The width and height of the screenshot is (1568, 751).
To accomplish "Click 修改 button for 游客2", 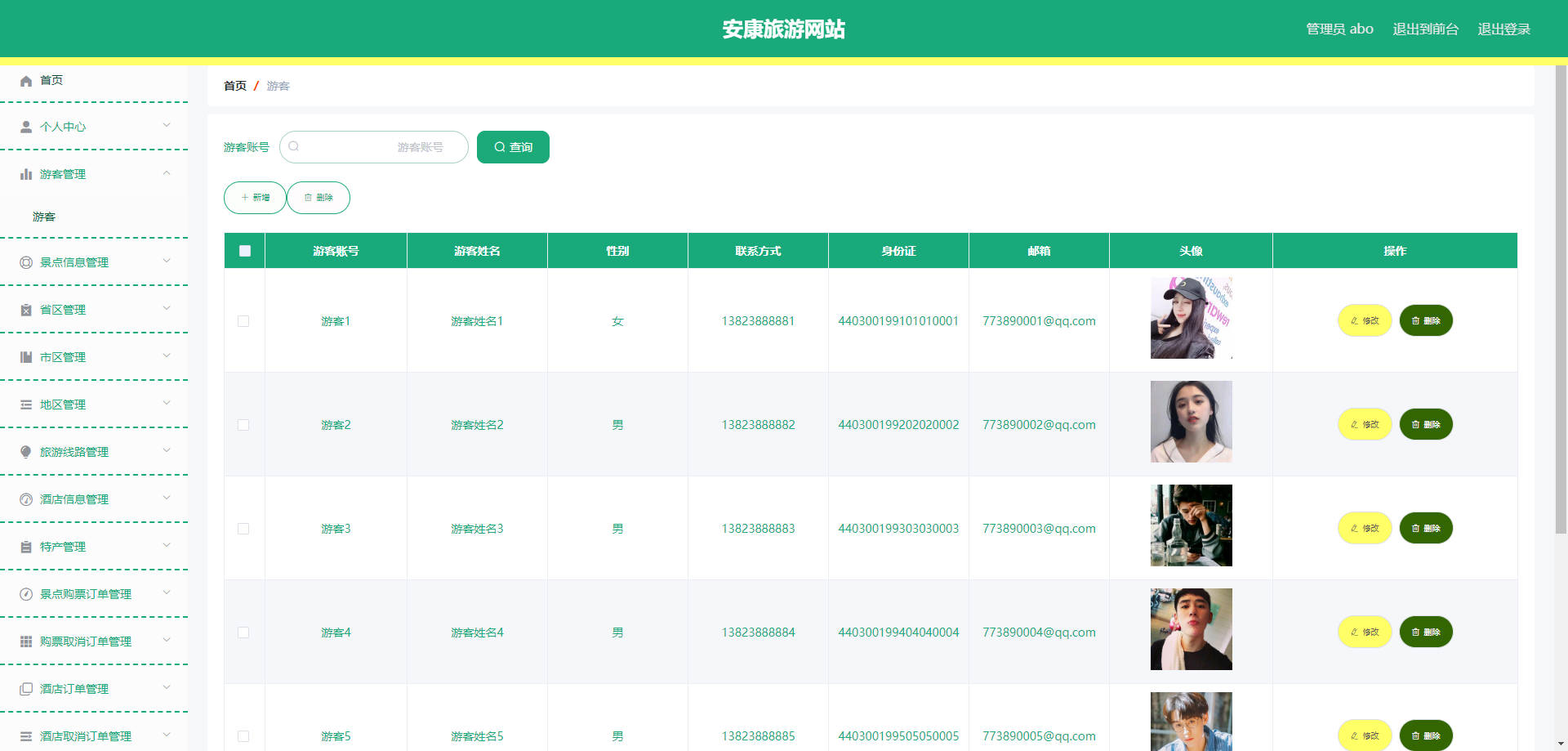I will click(1365, 424).
